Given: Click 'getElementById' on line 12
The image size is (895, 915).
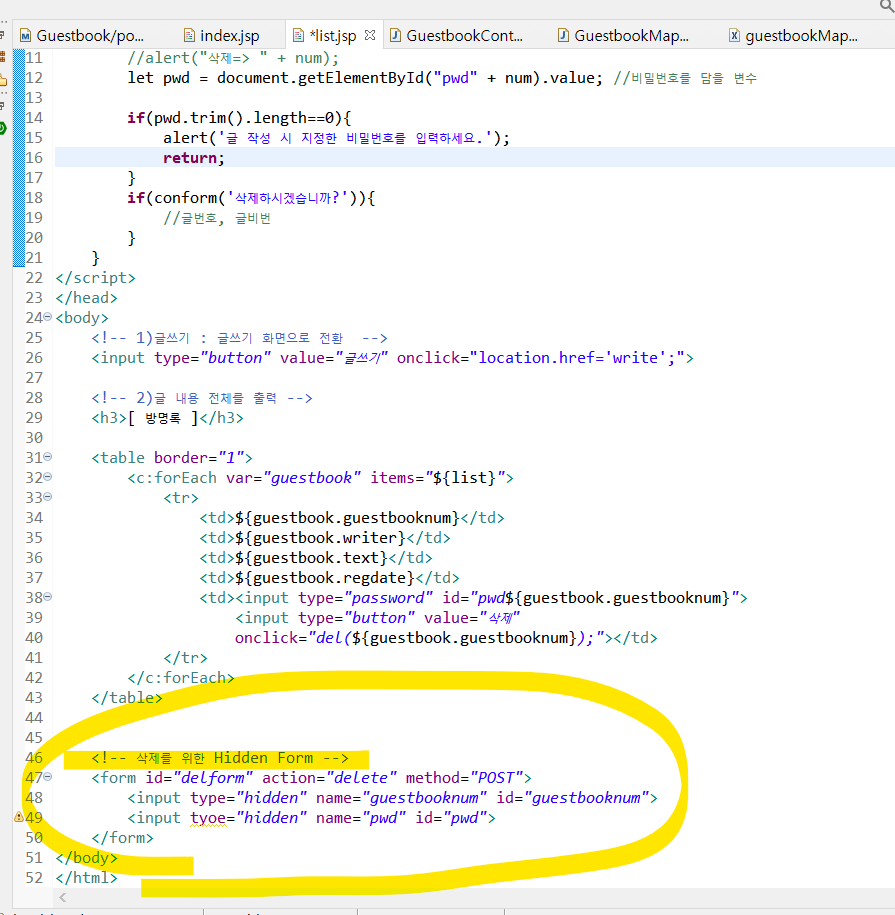Looking at the screenshot, I should tap(361, 78).
